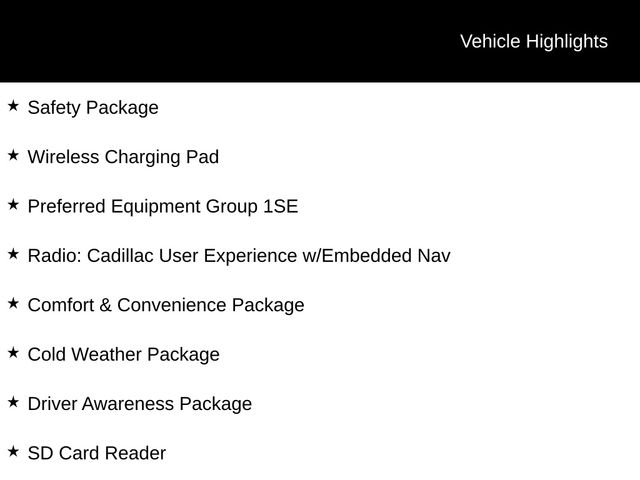The width and height of the screenshot is (640, 480).
Task: Click the word Cadillac in the Radio line
Action: (x=120, y=256)
